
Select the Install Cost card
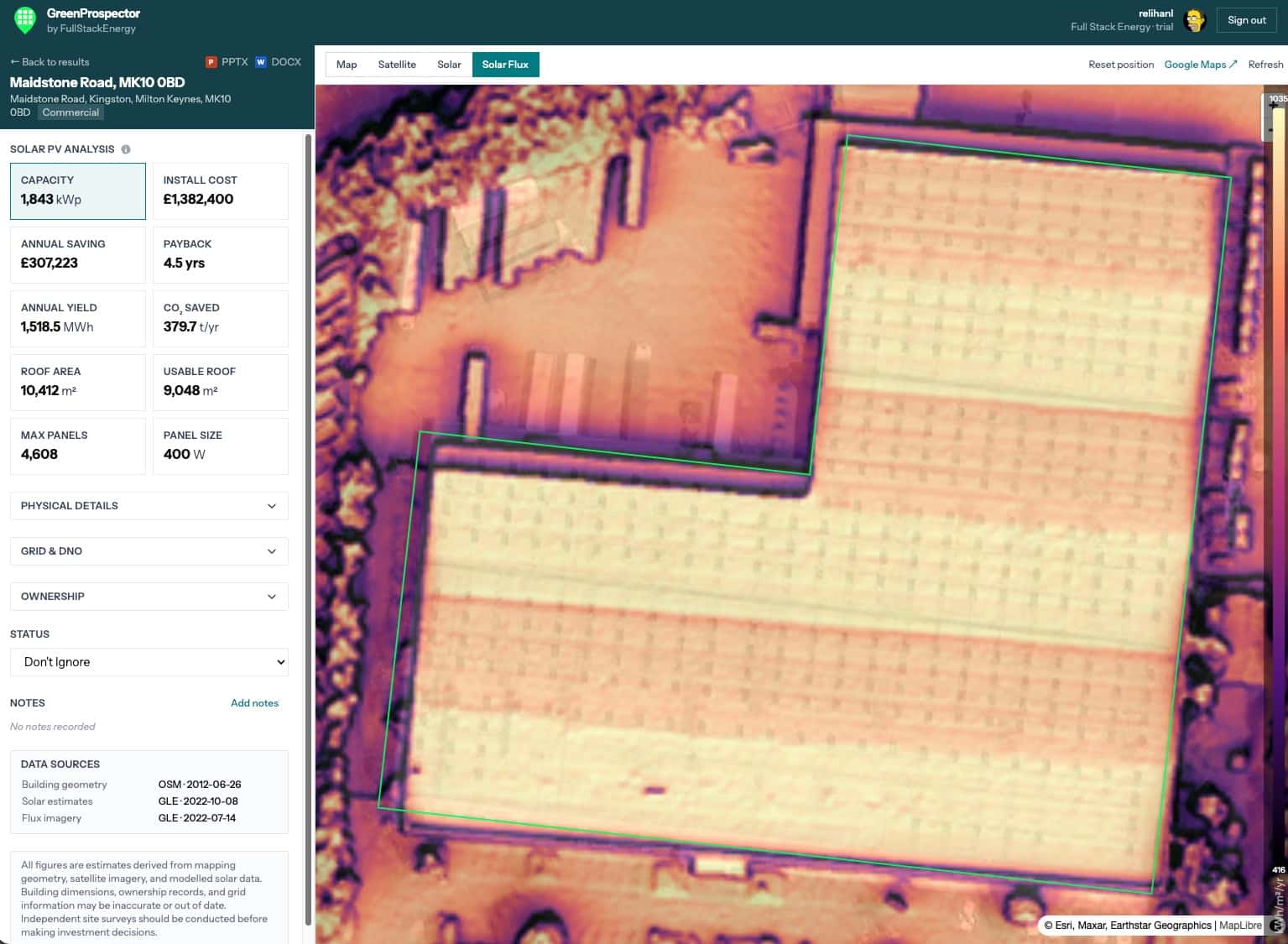click(221, 191)
